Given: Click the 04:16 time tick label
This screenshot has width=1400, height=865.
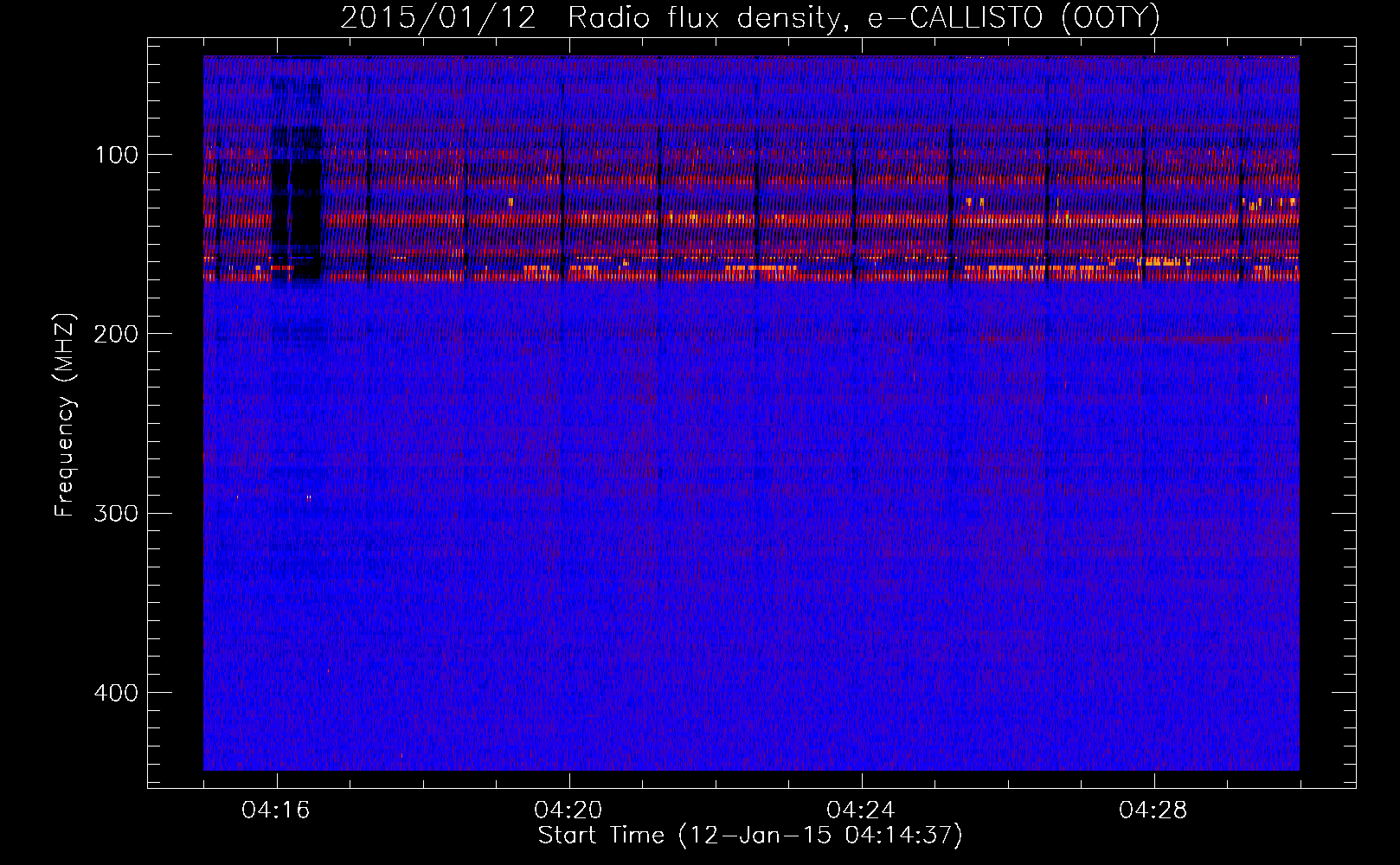Looking at the screenshot, I should pyautogui.click(x=276, y=810).
